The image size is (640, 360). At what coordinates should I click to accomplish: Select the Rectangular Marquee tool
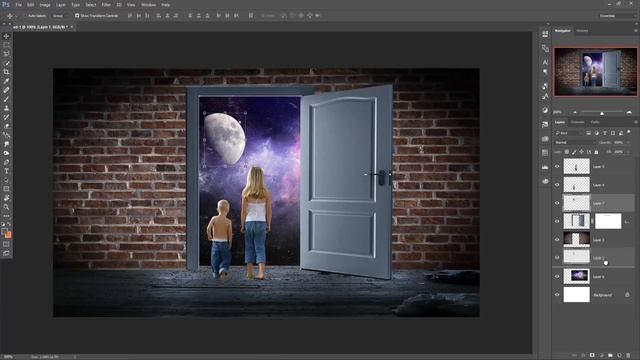[x=6, y=45]
